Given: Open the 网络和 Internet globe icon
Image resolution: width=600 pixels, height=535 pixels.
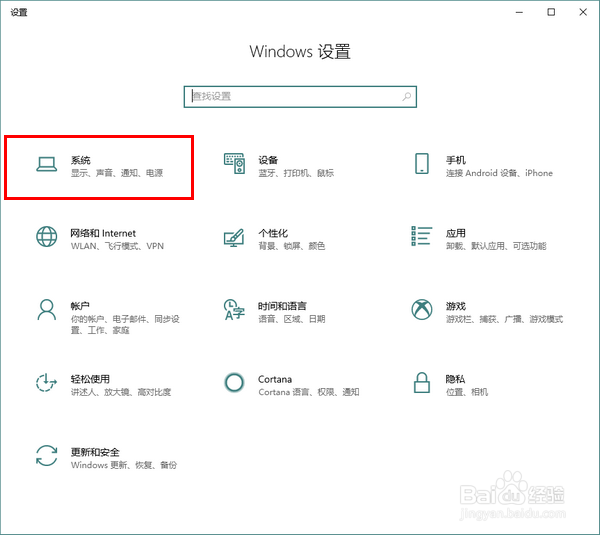Looking at the screenshot, I should (x=47, y=237).
